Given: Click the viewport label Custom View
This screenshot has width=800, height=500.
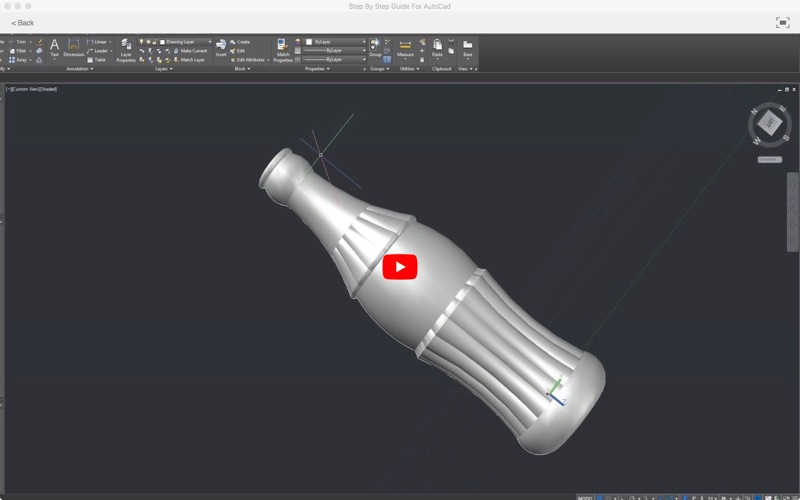Looking at the screenshot, I should pos(24,89).
